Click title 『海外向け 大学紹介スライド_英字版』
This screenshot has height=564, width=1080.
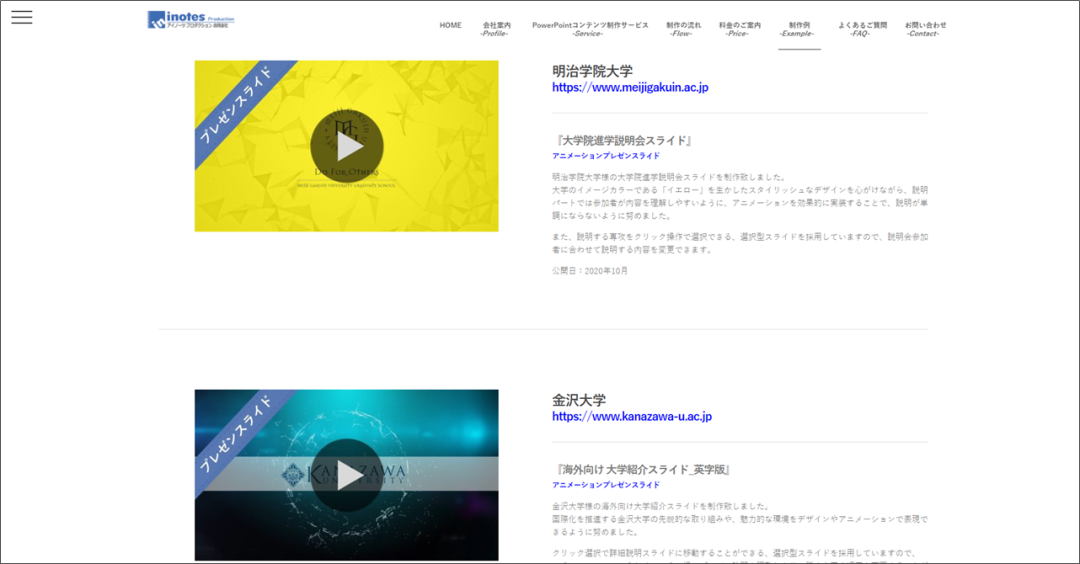(642, 470)
